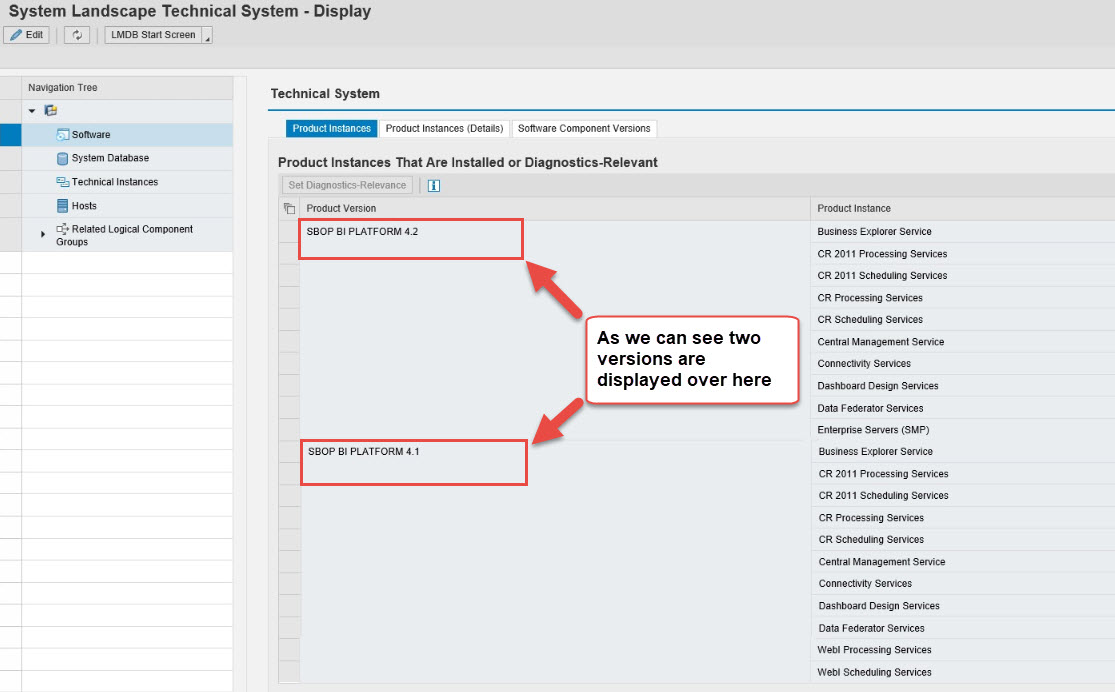This screenshot has height=692, width=1115.
Task: Click the Navigation Tree panel header
Action: click(127, 87)
